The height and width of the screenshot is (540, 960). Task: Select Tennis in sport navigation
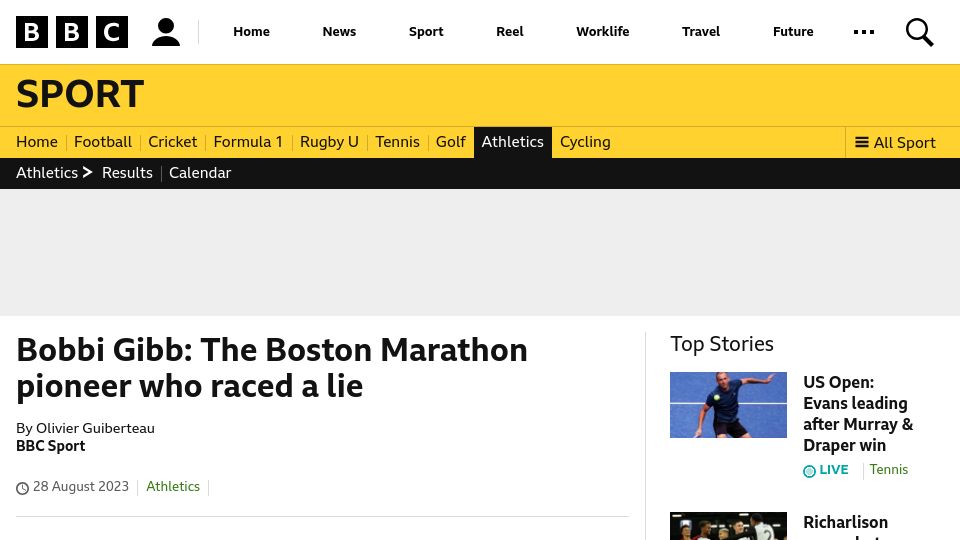[x=397, y=142]
